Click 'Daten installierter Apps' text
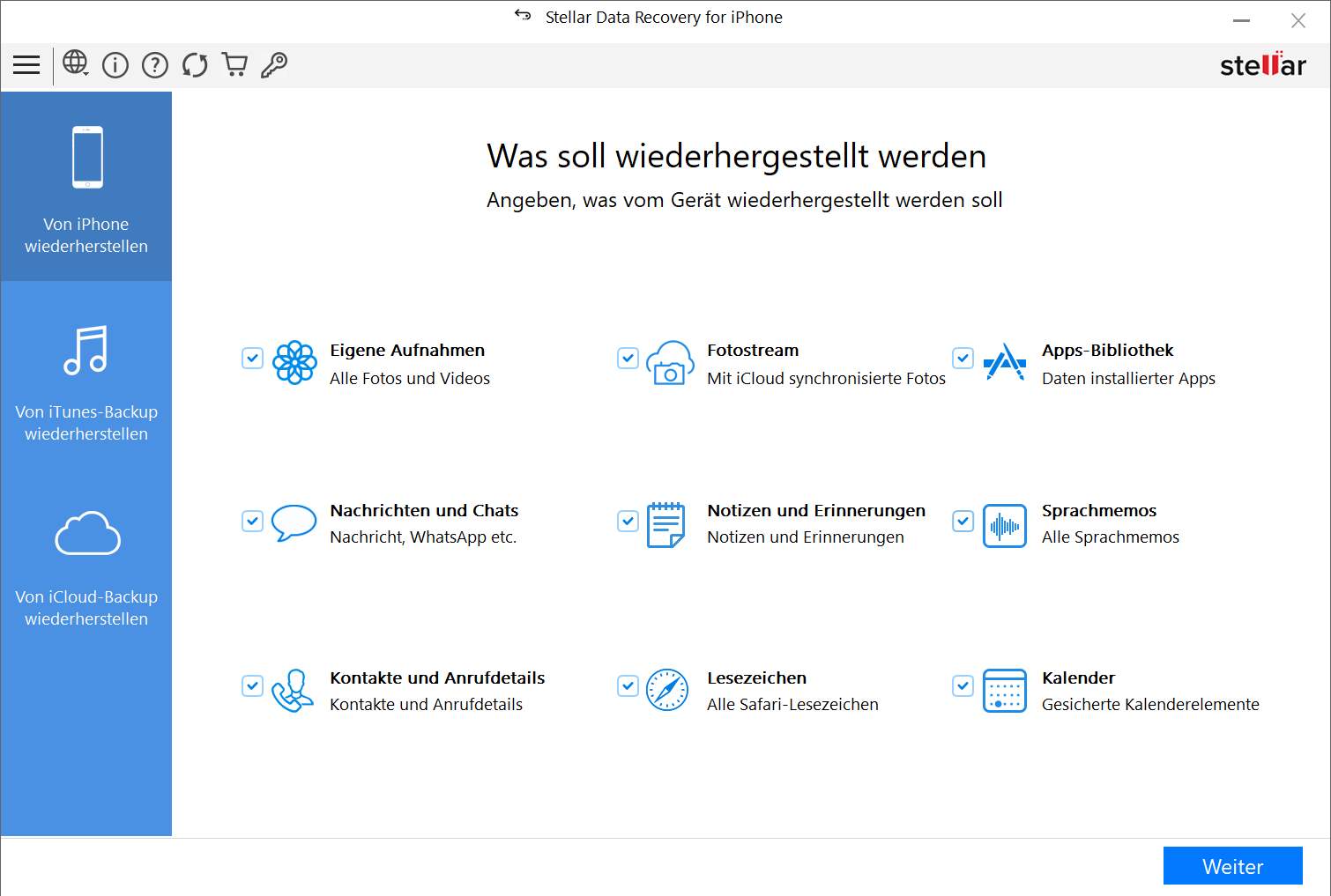The image size is (1331, 896). [1128, 378]
